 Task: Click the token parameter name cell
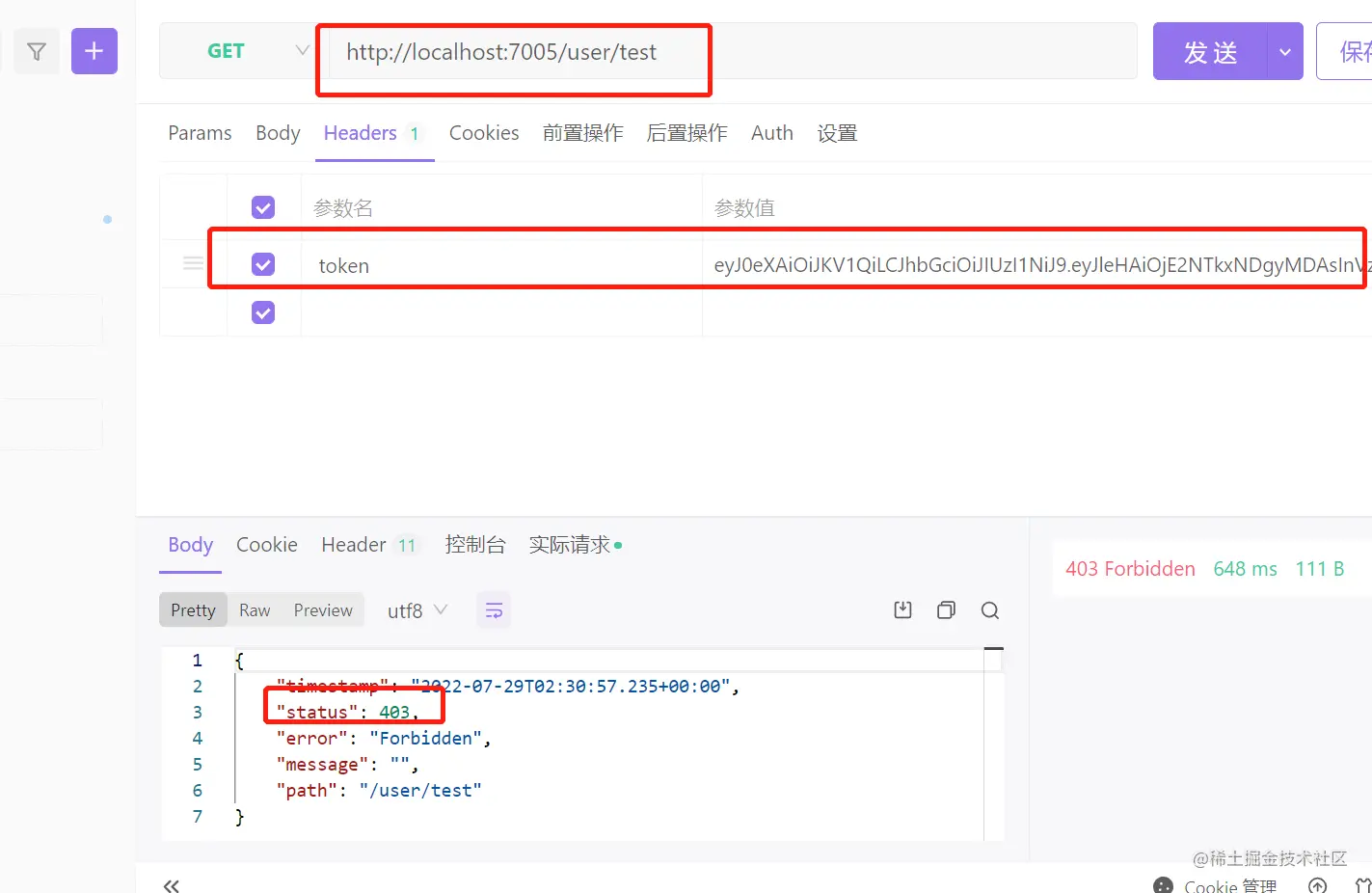point(501,265)
